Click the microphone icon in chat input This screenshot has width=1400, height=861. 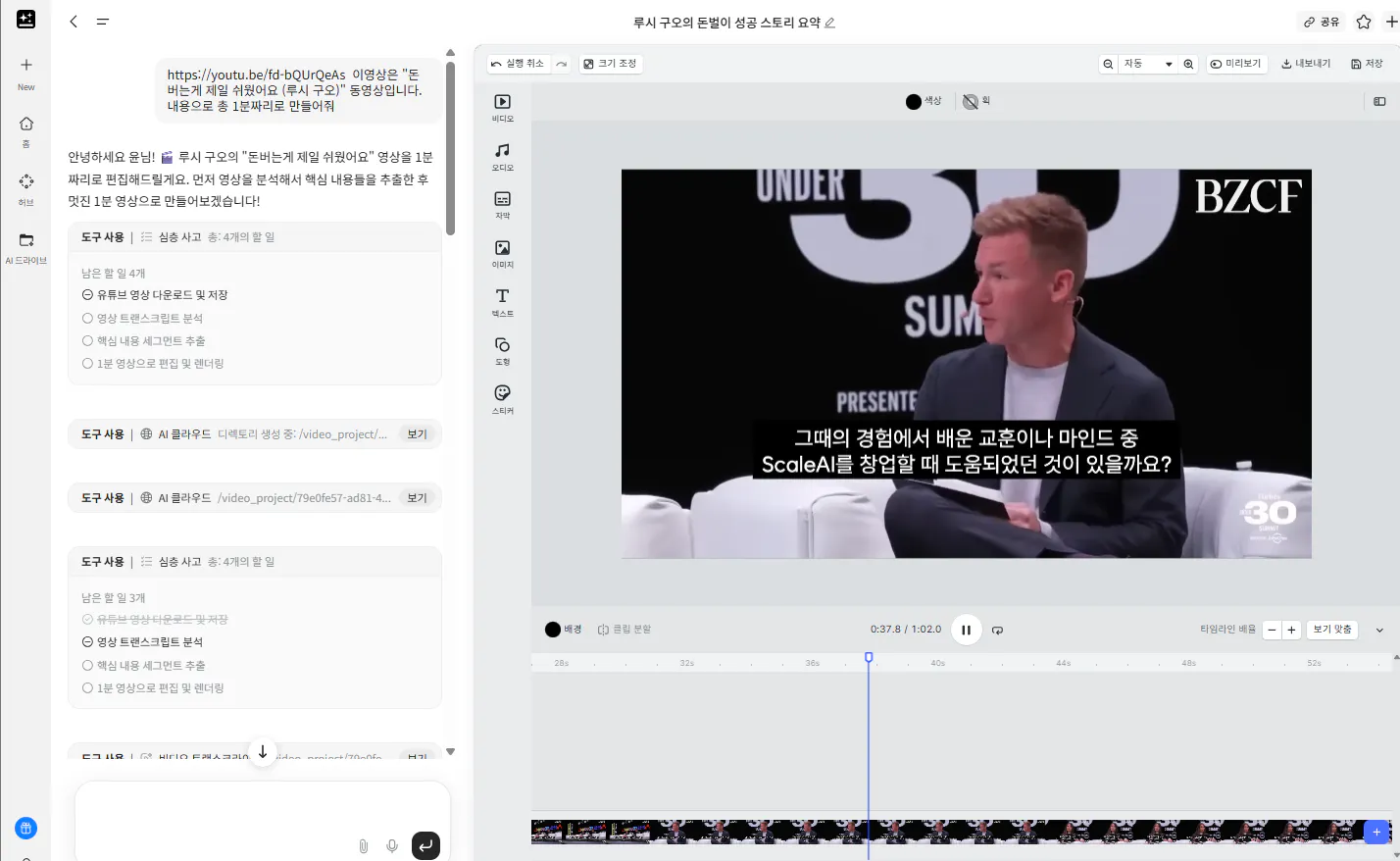tap(392, 845)
